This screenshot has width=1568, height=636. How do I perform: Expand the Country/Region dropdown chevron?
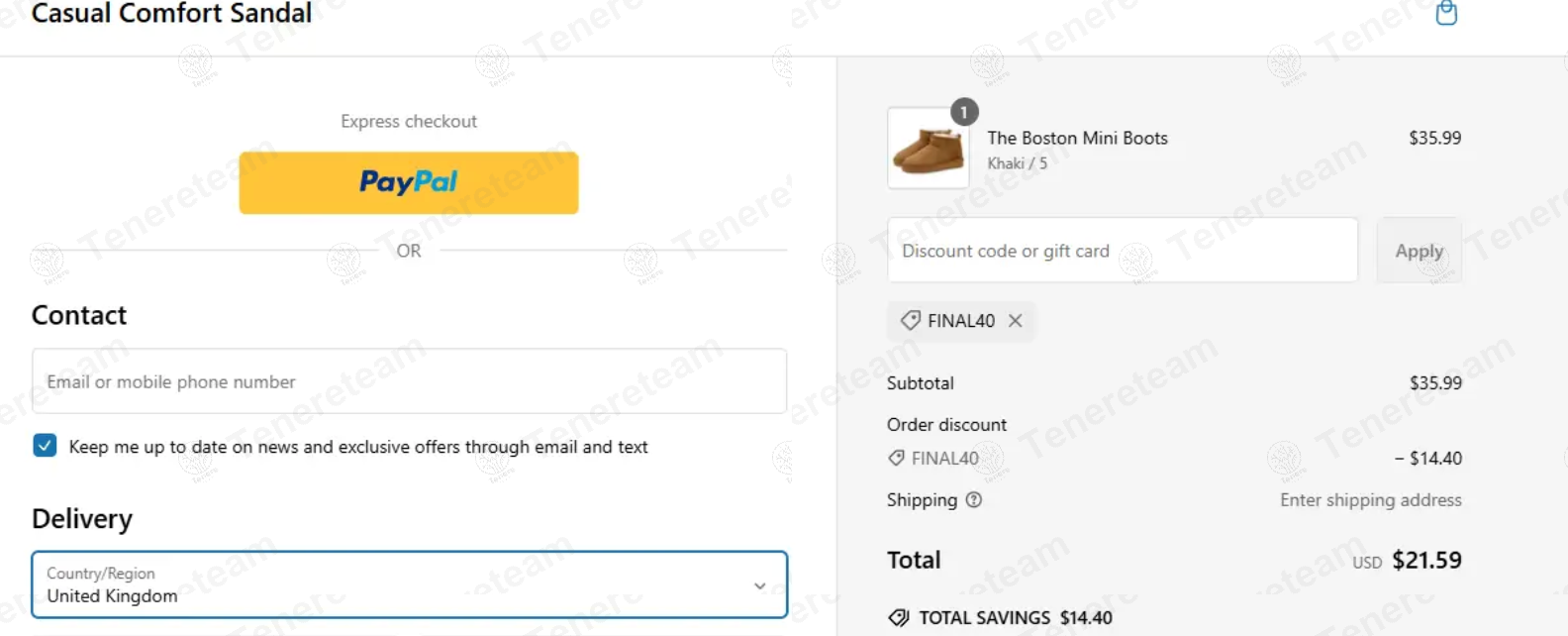coord(759,585)
